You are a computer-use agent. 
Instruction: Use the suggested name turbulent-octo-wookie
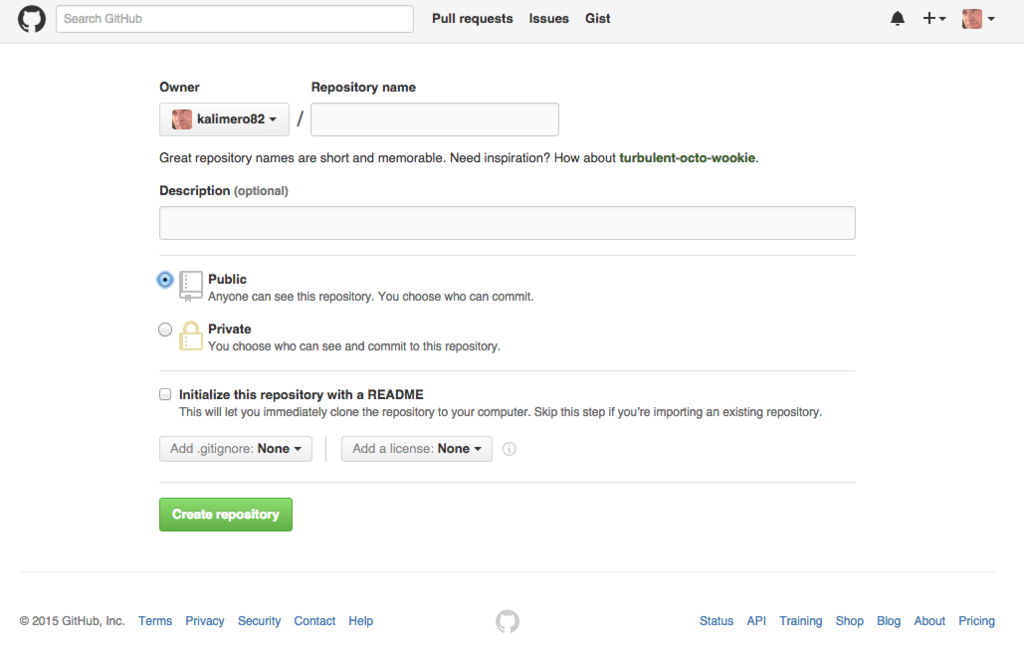687,157
